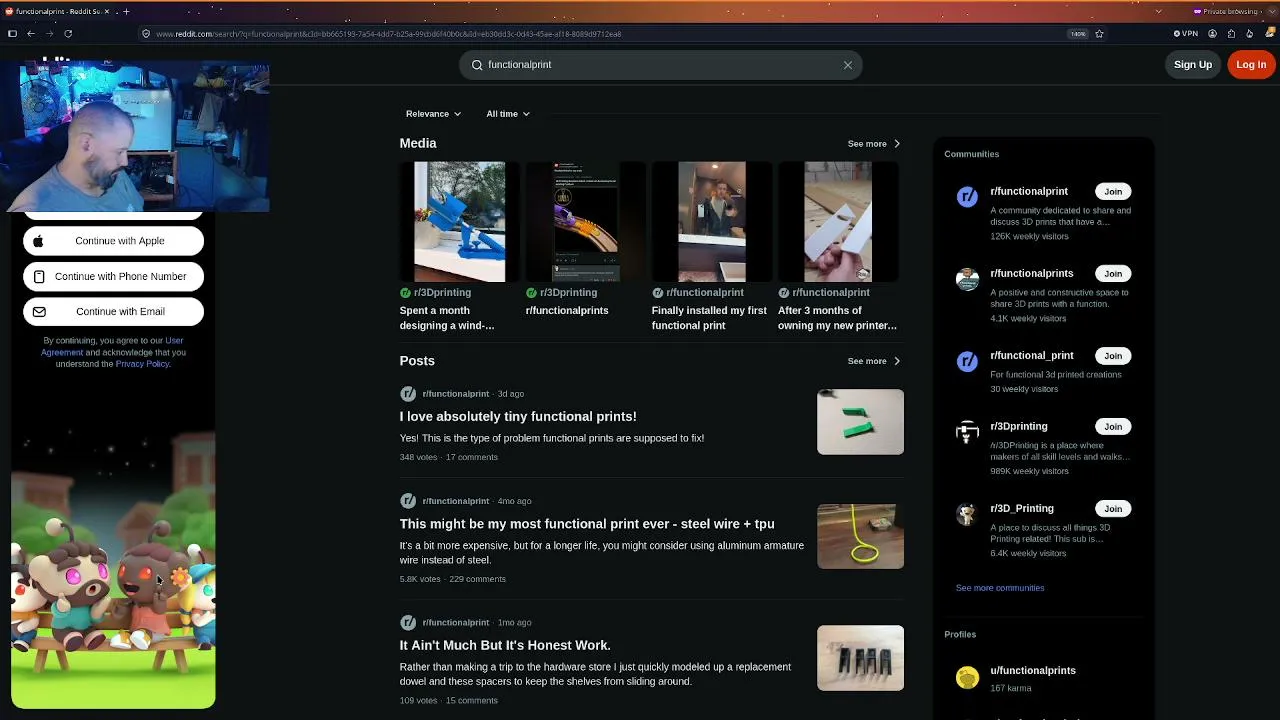
Task: Open the orange track media thumbnail
Action: (x=586, y=222)
